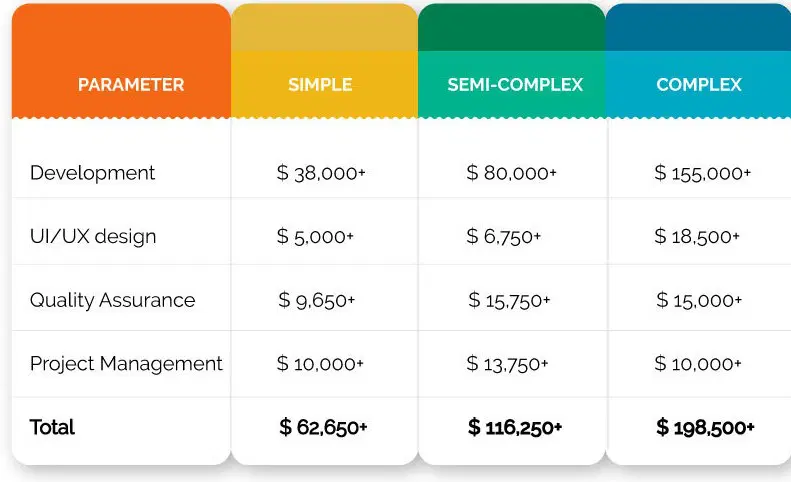This screenshot has width=791, height=482.
Task: Select the $ 198,500+ Complex total
Action: click(x=705, y=428)
